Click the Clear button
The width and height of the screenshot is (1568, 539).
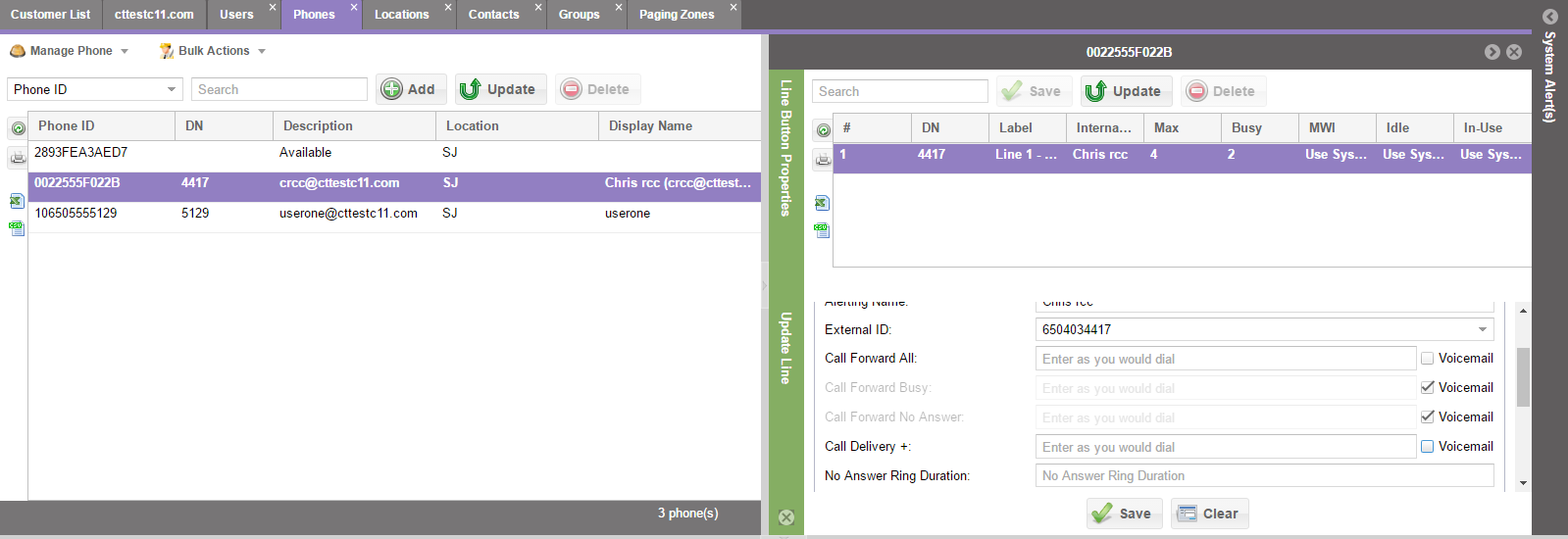tap(1209, 514)
